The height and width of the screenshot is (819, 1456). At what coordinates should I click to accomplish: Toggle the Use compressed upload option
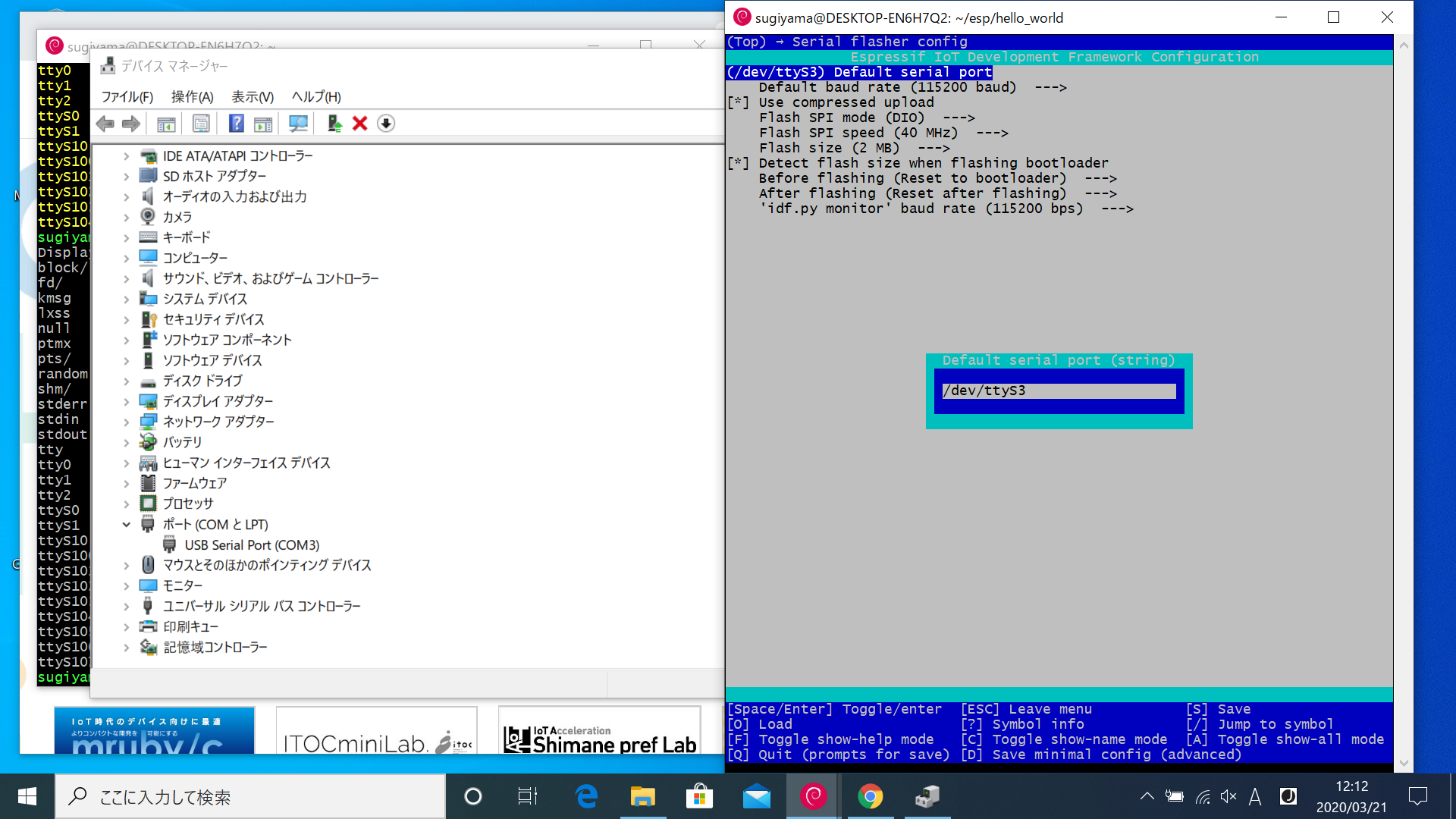[846, 102]
